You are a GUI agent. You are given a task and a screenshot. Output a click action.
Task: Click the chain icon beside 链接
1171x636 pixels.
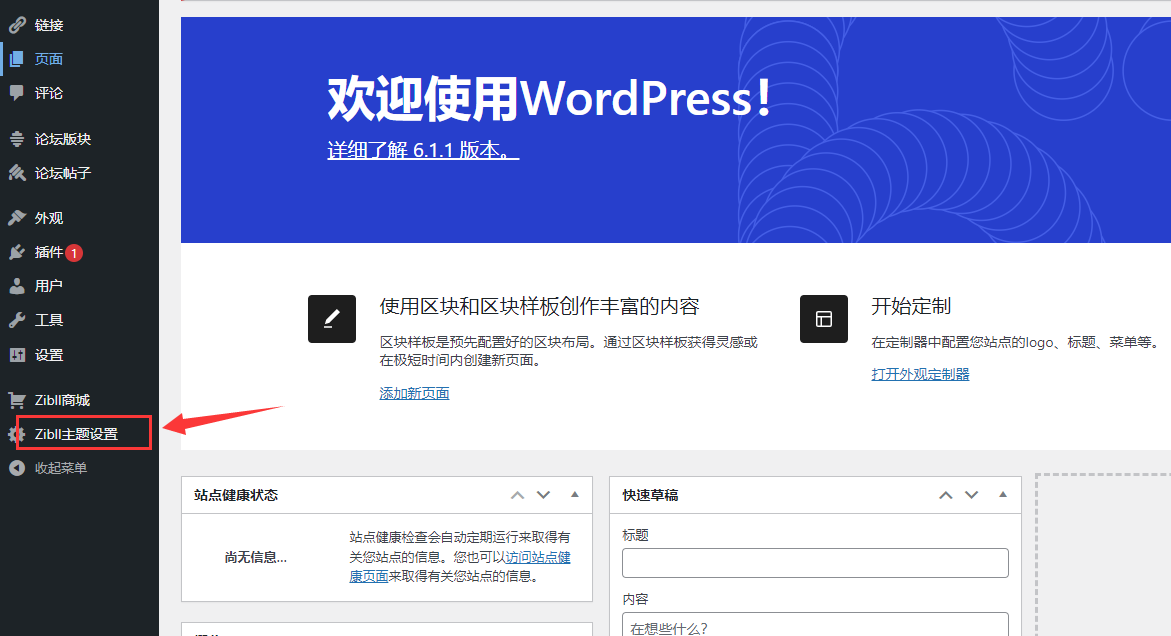point(17,25)
